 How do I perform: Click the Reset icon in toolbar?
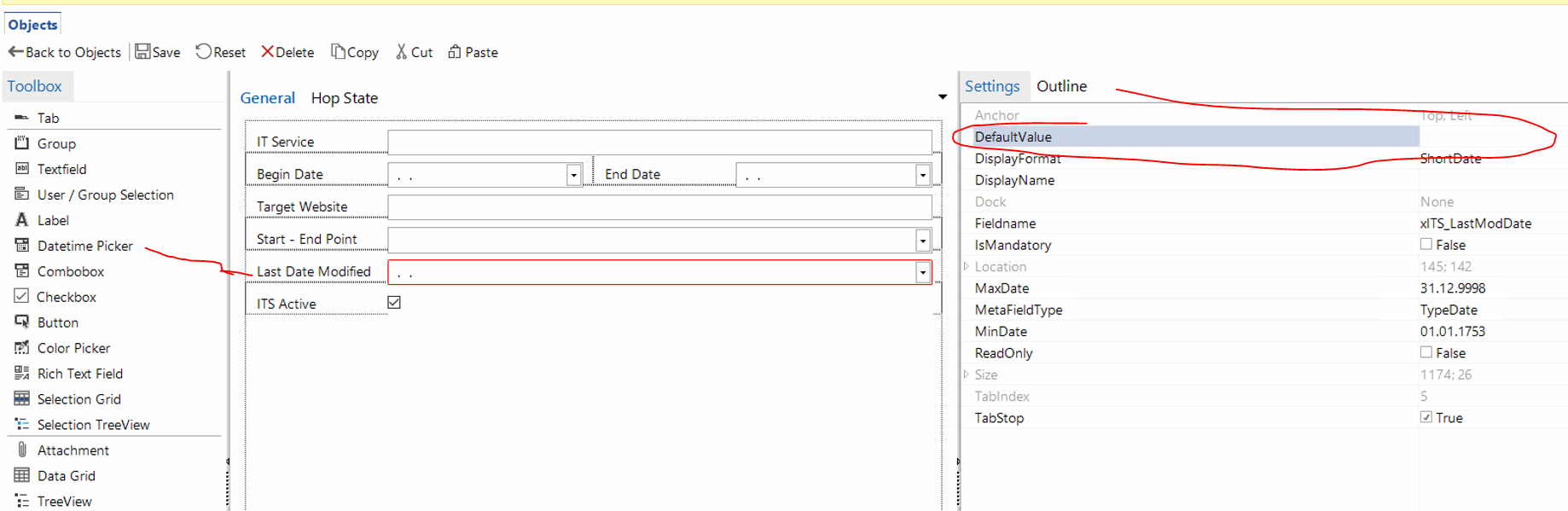pyautogui.click(x=203, y=52)
